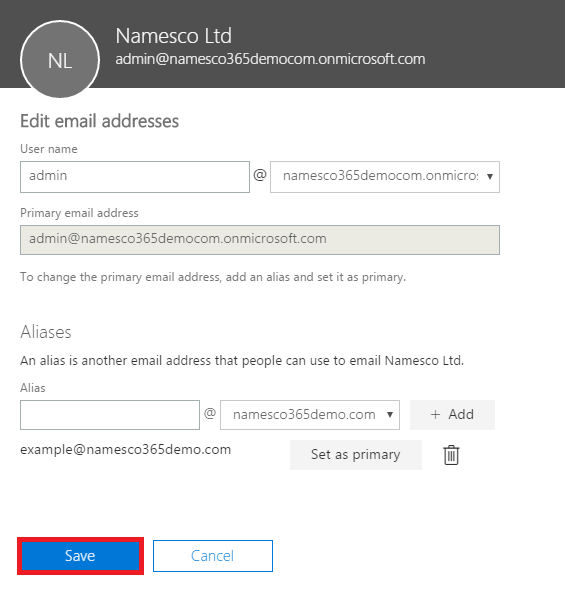565x611 pixels.
Task: Click the NL profile avatar
Action: coord(60,60)
